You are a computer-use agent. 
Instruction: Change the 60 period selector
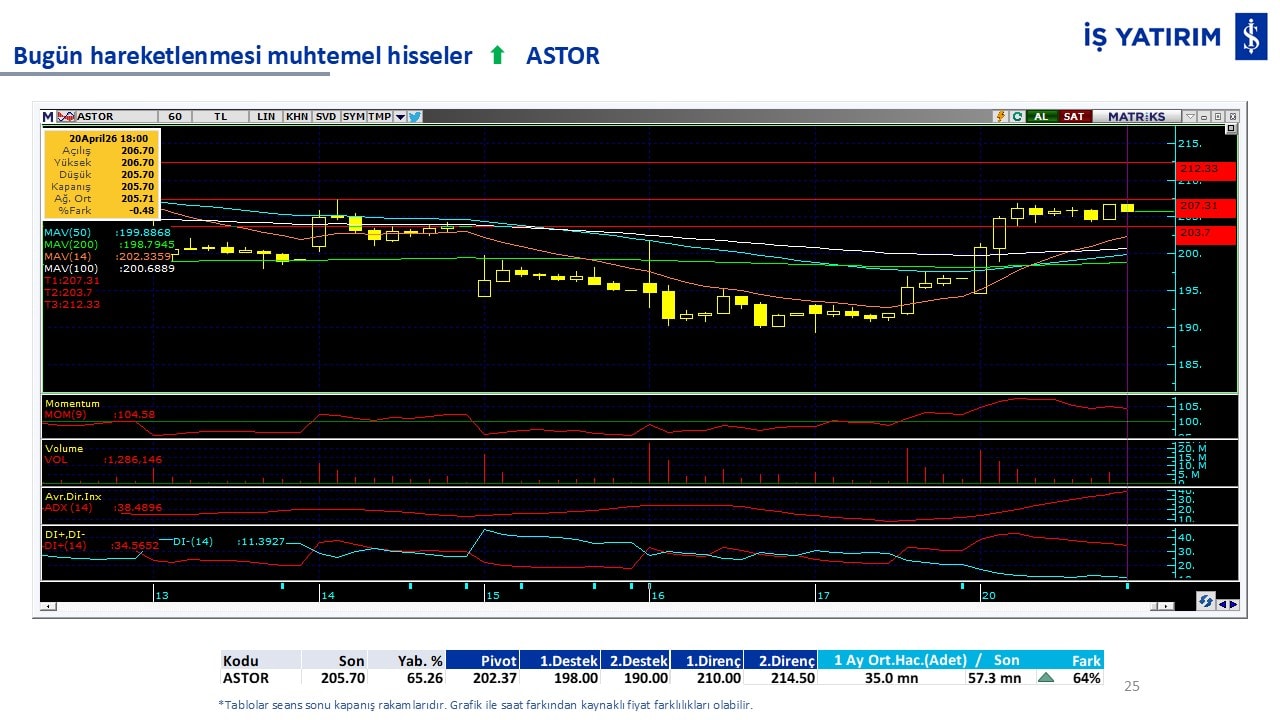[175, 117]
